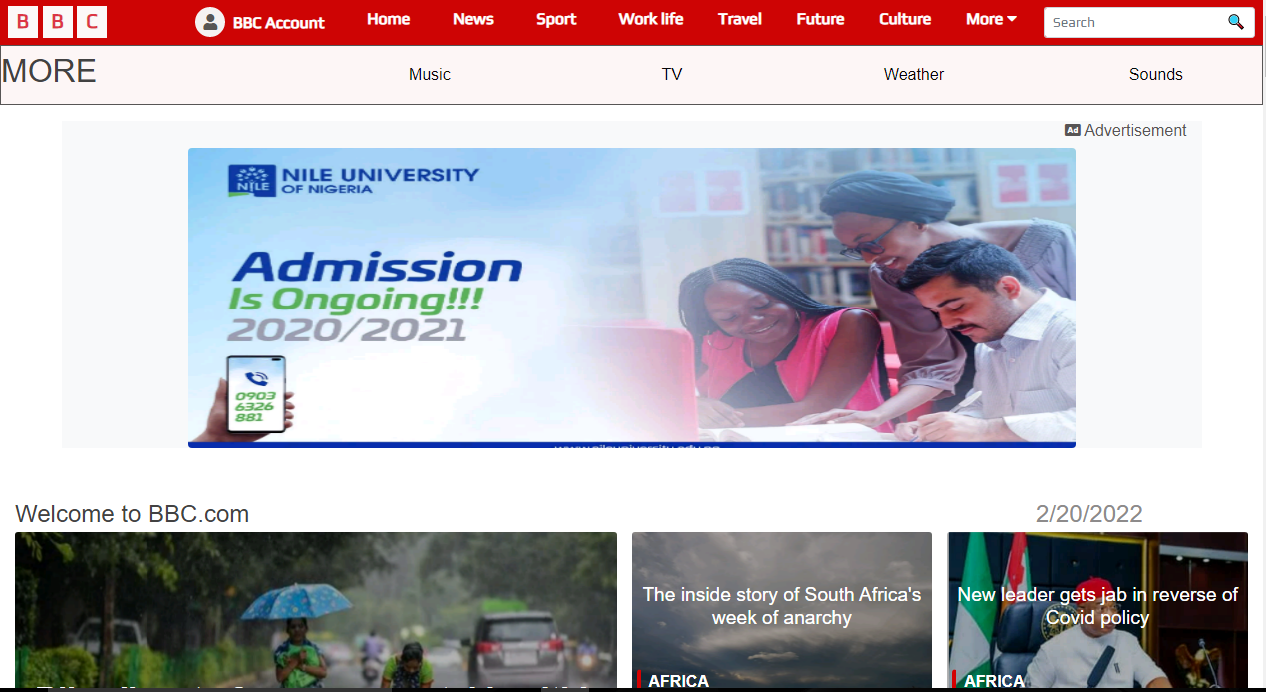Click AFRICA tag under Covid jab story
The image size is (1266, 692).
click(x=994, y=681)
